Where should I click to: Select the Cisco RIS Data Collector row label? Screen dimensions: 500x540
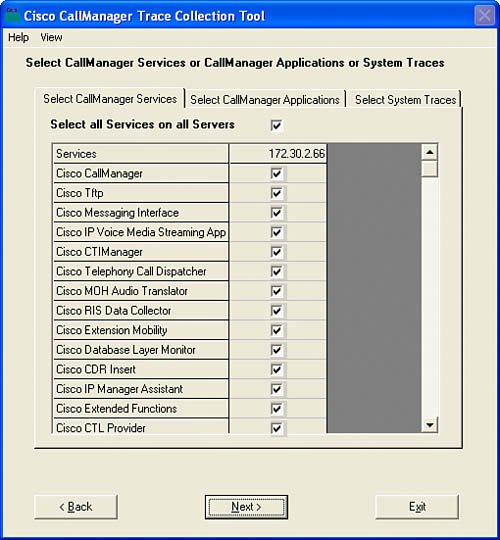140,311
